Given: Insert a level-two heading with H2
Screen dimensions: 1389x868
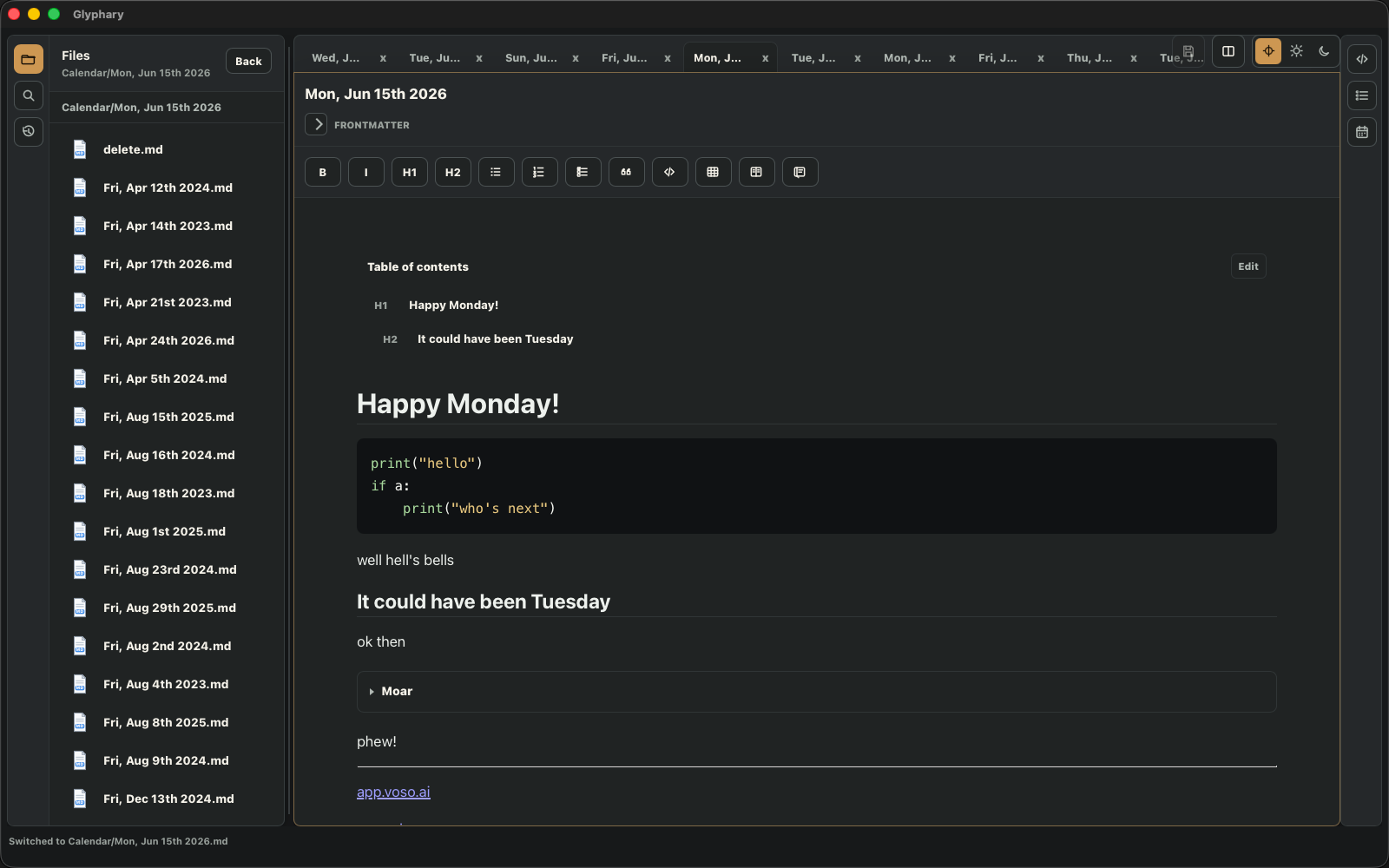Looking at the screenshot, I should pyautogui.click(x=453, y=172).
